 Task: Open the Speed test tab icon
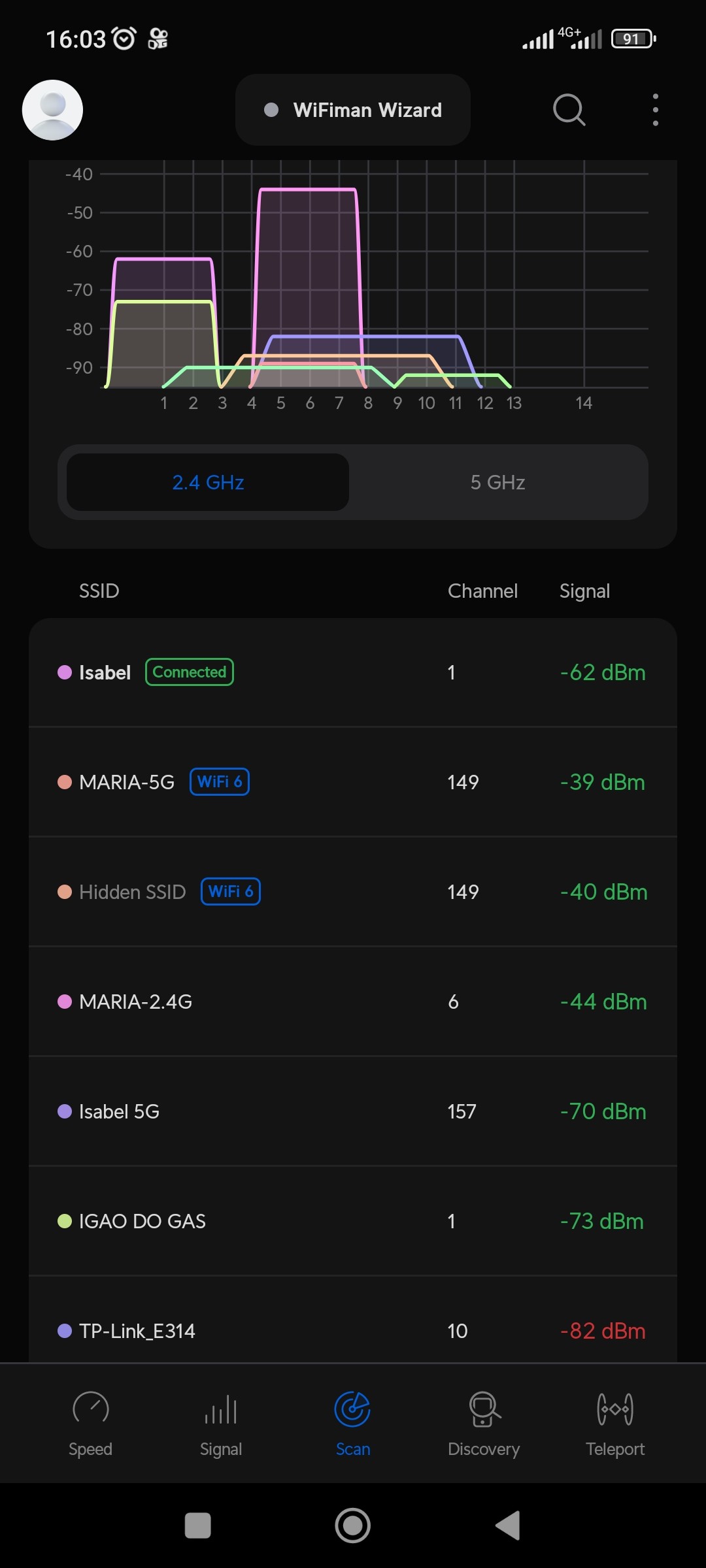[90, 1410]
